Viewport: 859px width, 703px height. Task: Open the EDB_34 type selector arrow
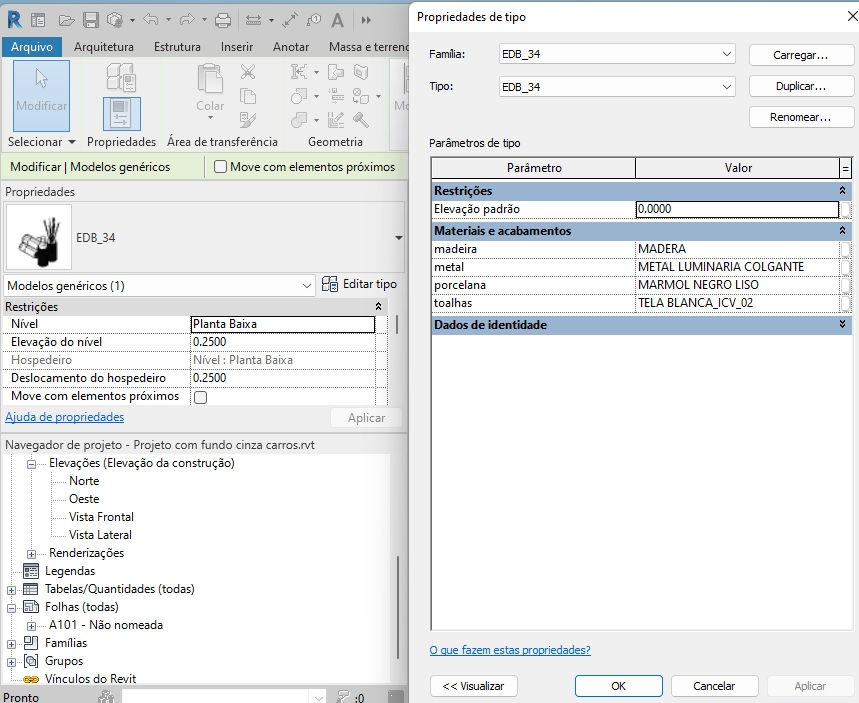pyautogui.click(x=399, y=238)
